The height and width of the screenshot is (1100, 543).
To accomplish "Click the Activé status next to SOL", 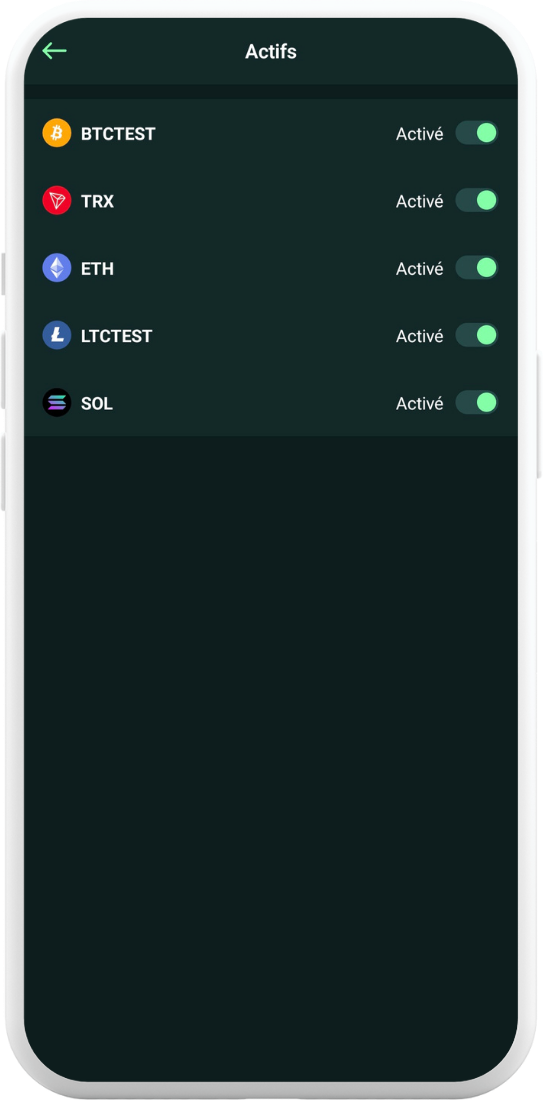I will pyautogui.click(x=420, y=404).
